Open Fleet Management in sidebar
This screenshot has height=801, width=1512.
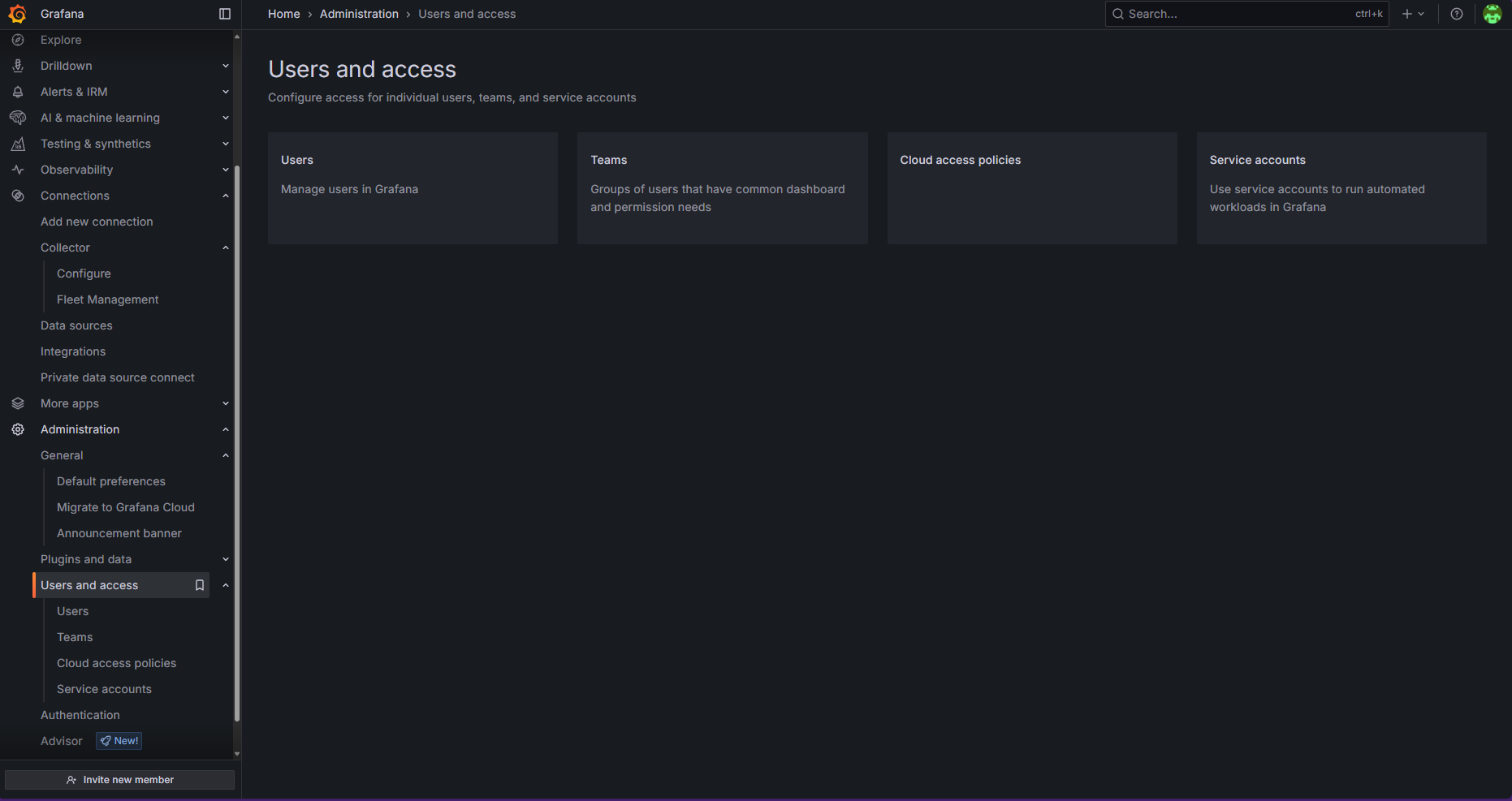(108, 299)
